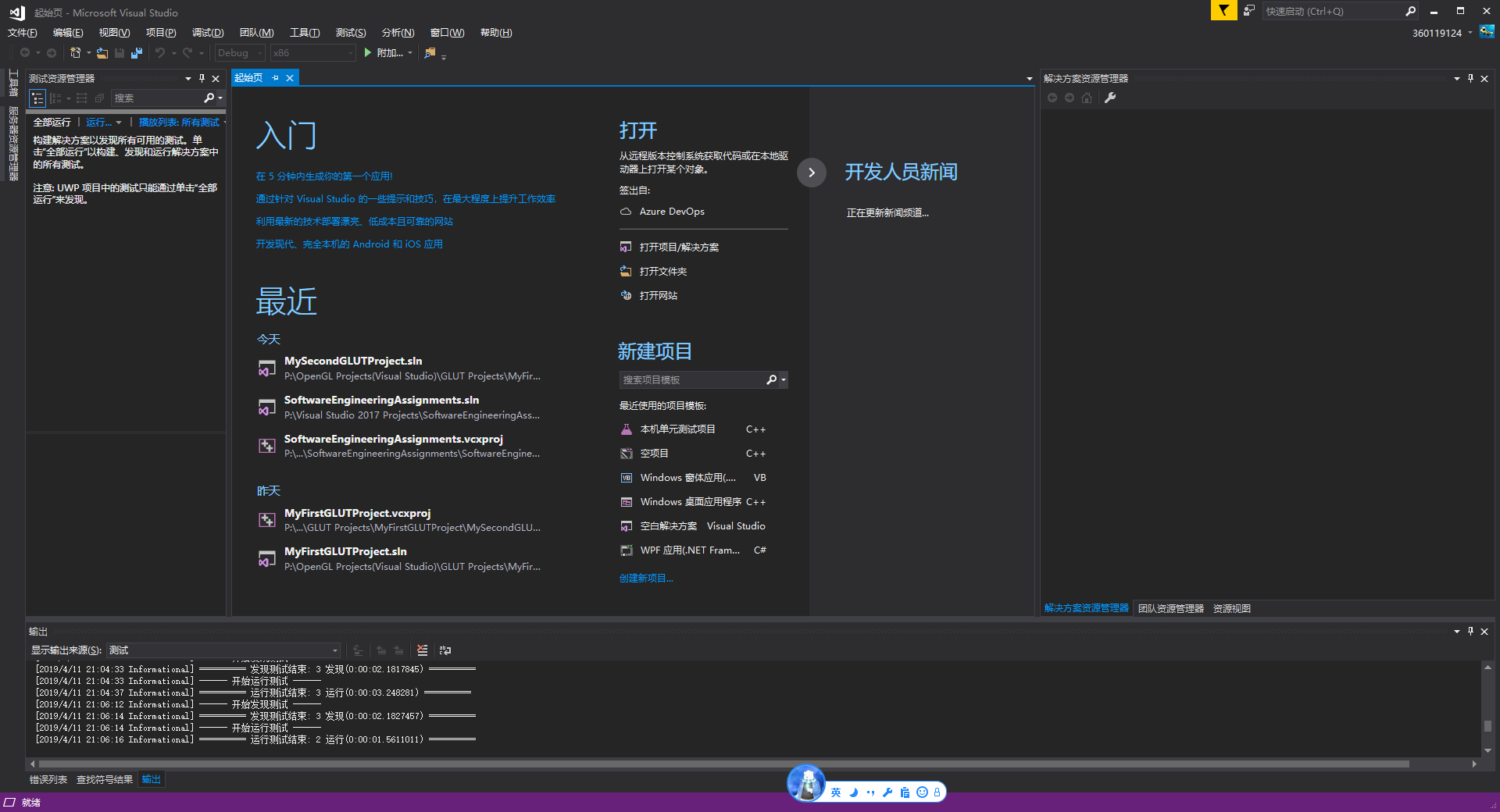Click the Output horizontal scrollbar track
The width and height of the screenshot is (1500, 812).
click(723, 764)
